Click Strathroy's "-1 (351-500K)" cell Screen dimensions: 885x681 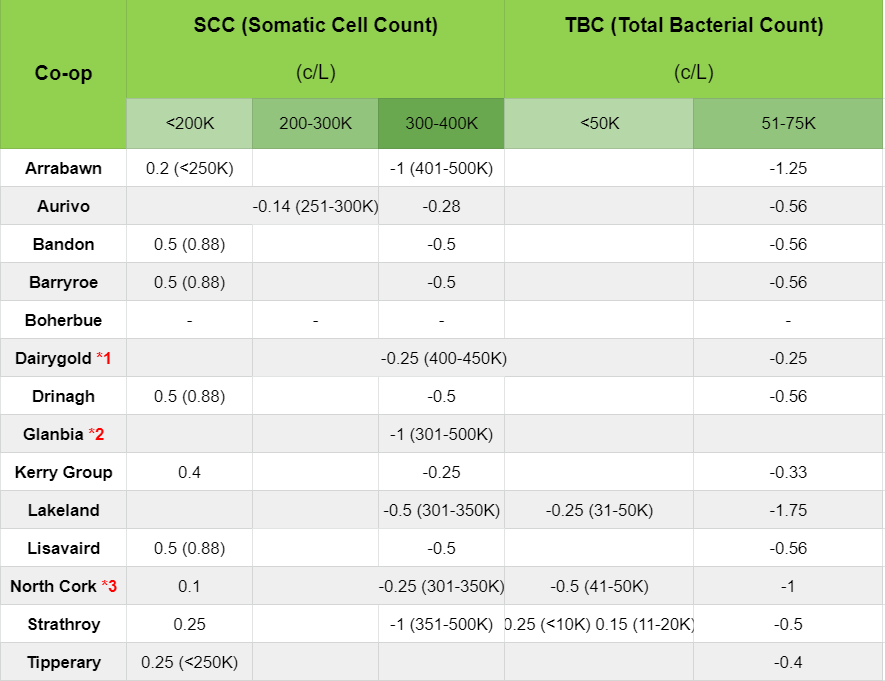(441, 624)
